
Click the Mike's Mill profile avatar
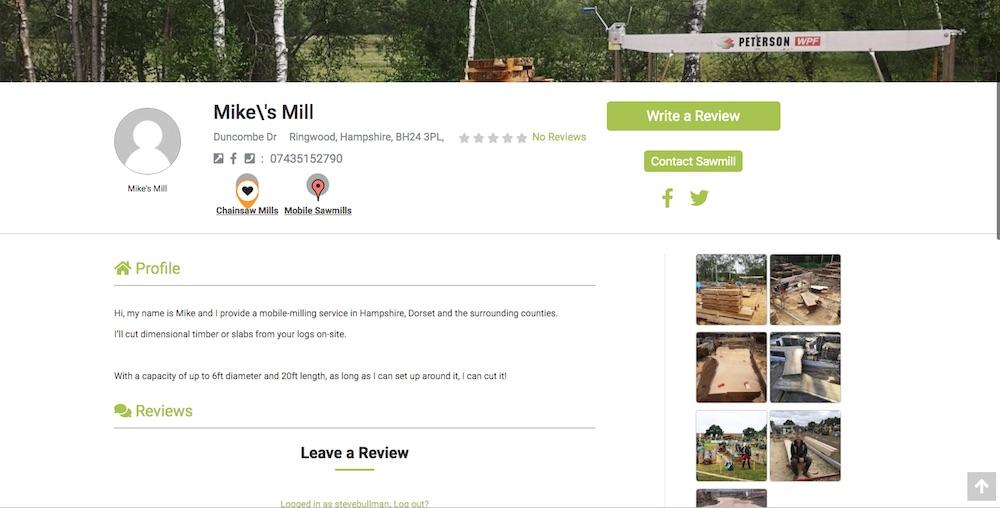pyautogui.click(x=147, y=141)
